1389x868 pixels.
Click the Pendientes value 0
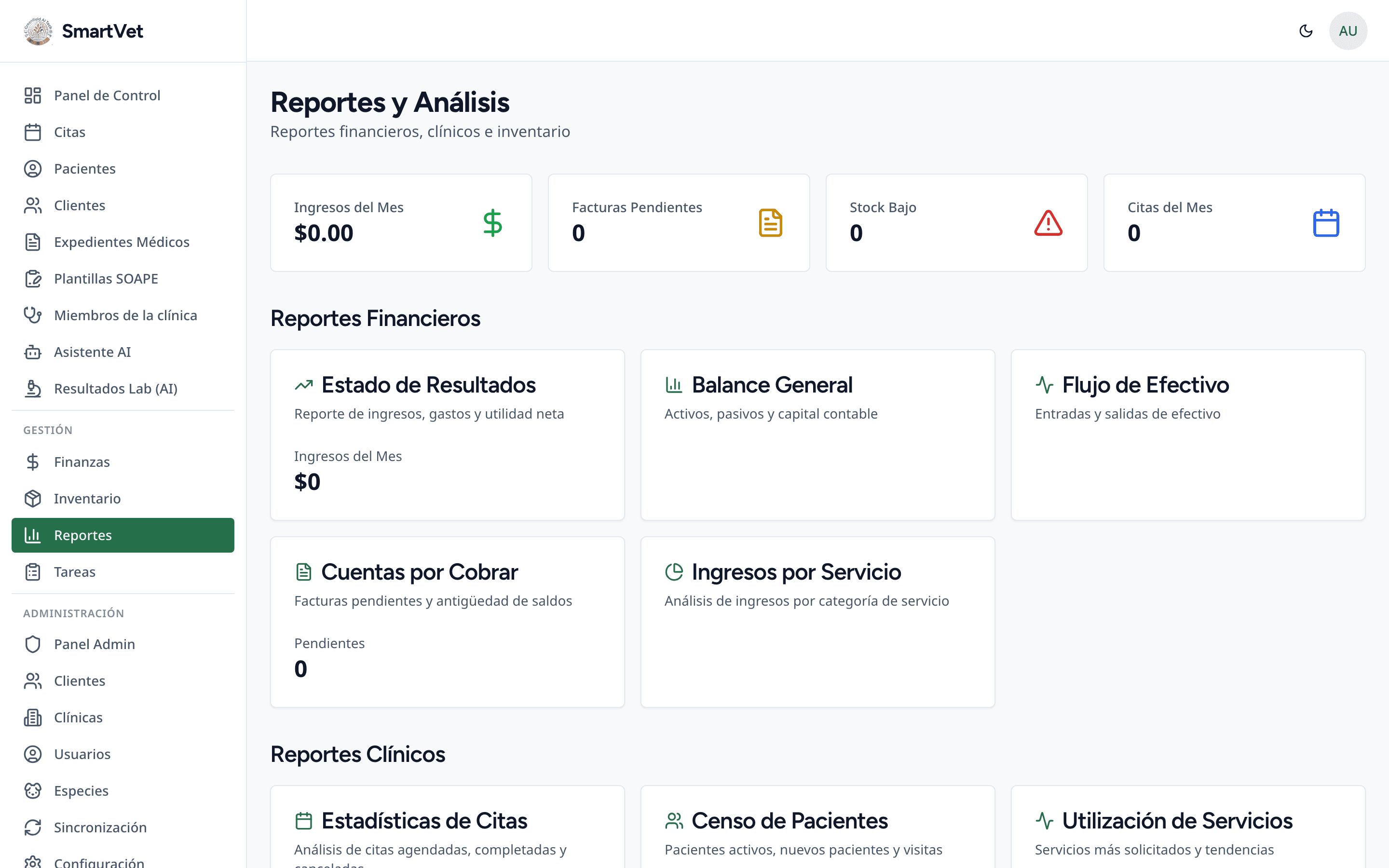pos(301,669)
